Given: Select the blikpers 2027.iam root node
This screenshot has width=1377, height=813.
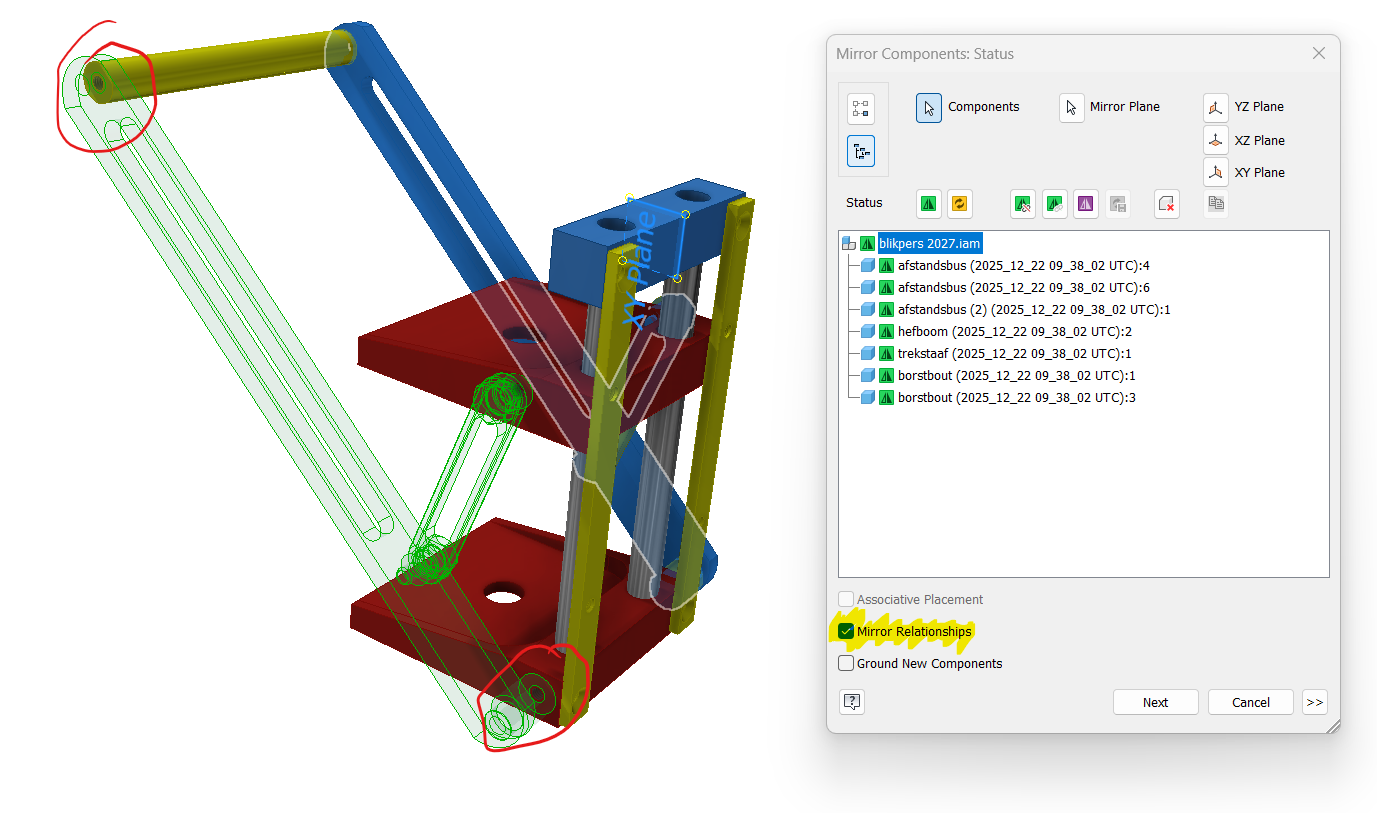Looking at the screenshot, I should click(929, 243).
